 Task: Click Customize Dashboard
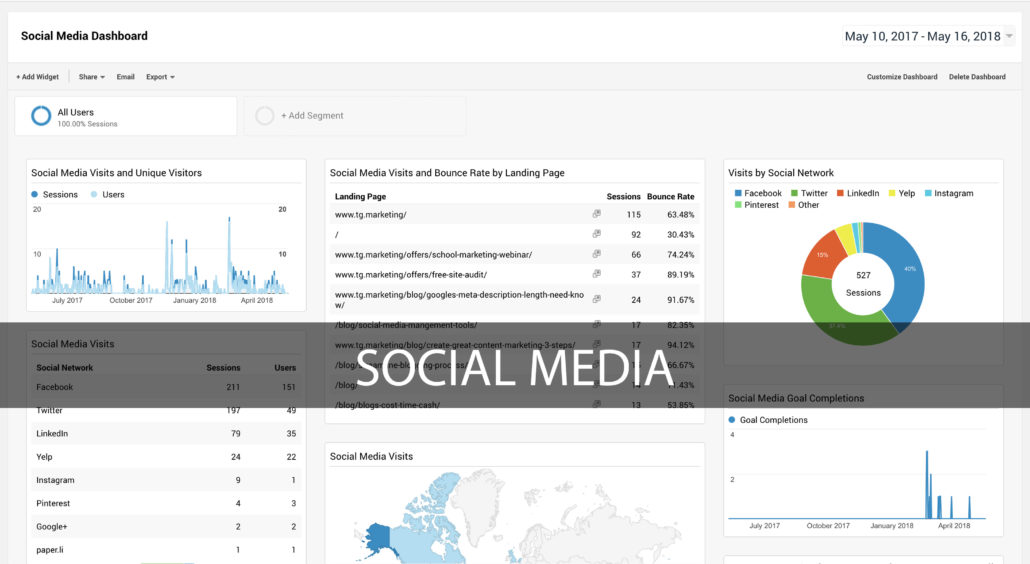(902, 77)
